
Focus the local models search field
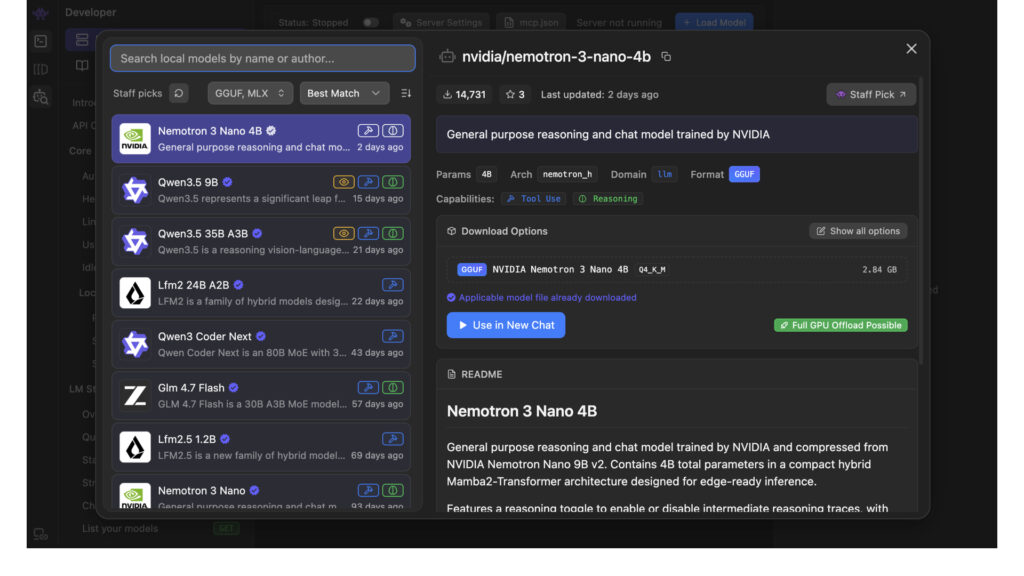coord(262,58)
